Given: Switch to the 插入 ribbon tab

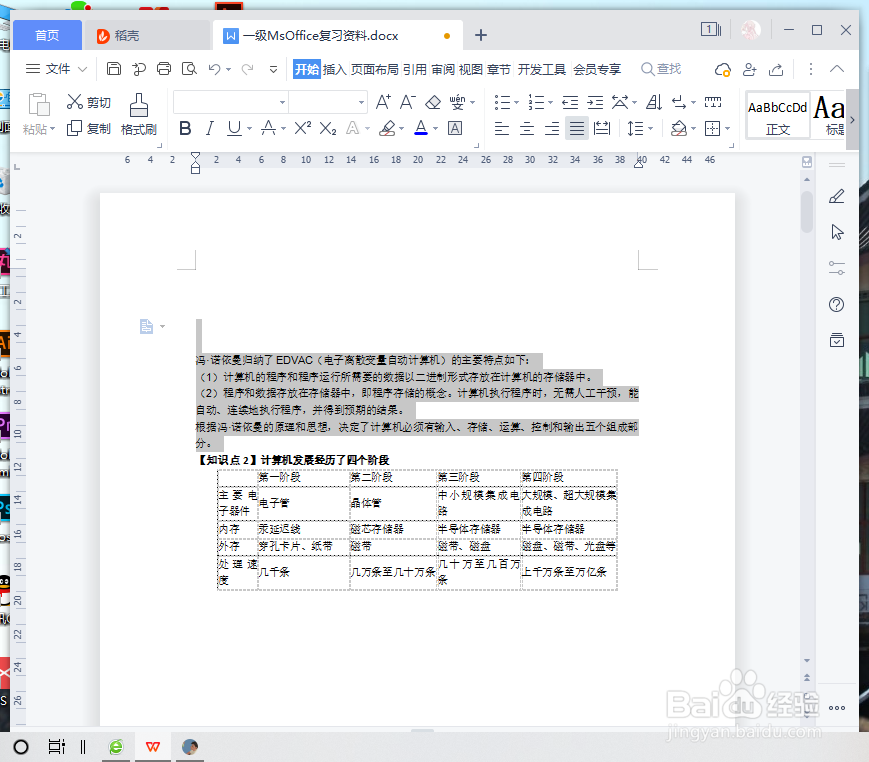Looking at the screenshot, I should click(334, 69).
